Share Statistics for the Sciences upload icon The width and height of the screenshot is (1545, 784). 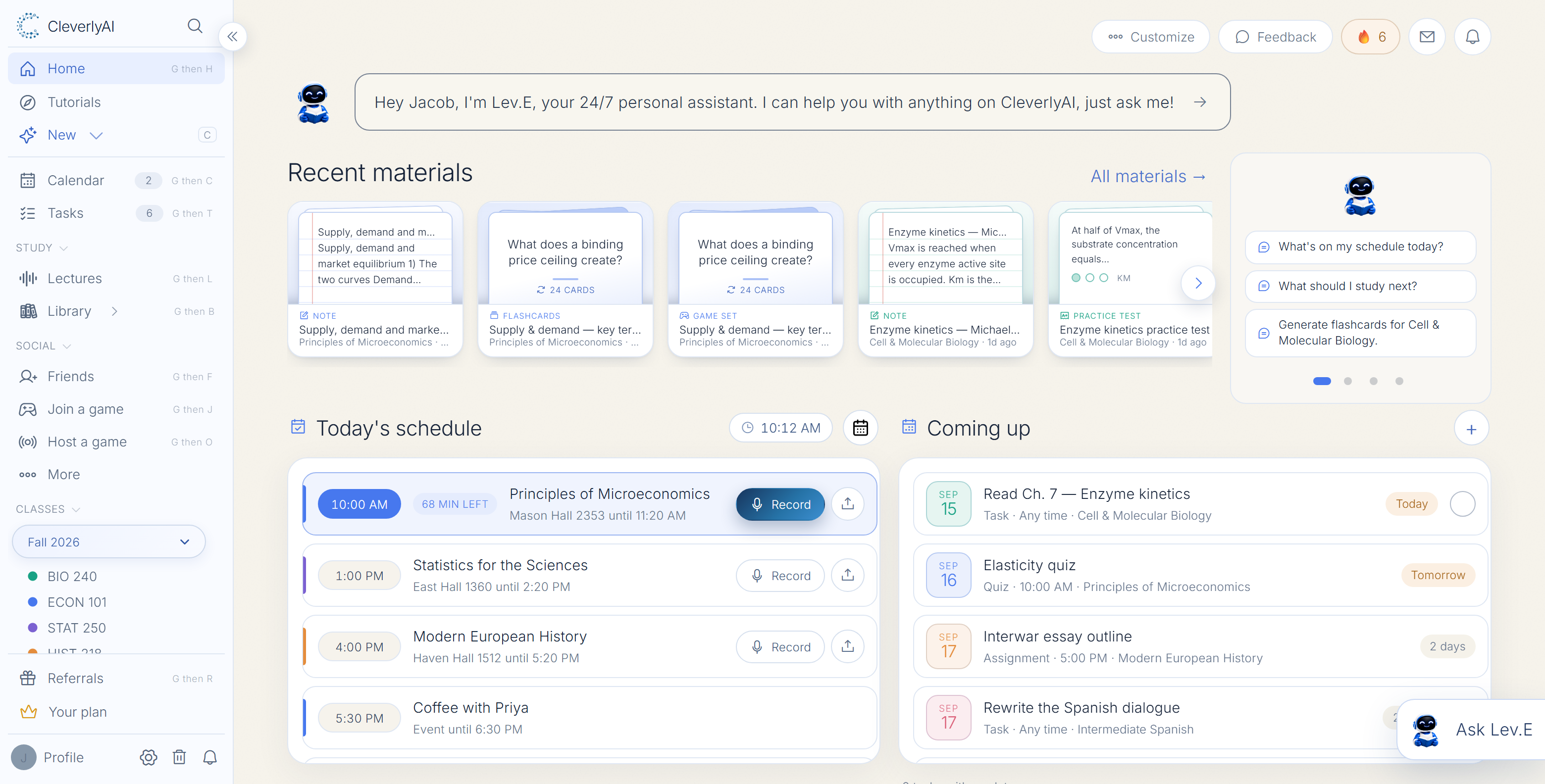847,575
